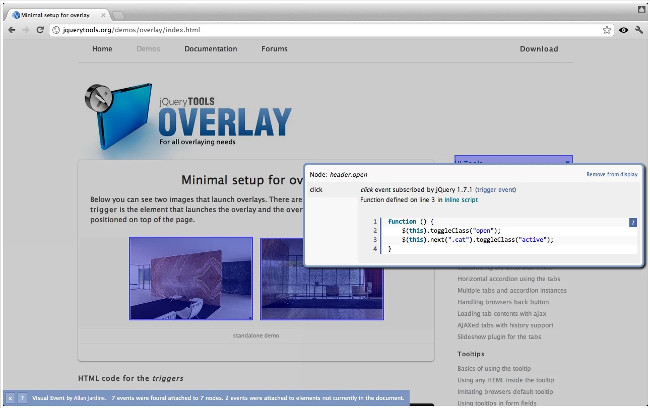The image size is (650, 408).
Task: Open Using any HTML inside the tooltip
Action: pyautogui.click(x=506, y=380)
